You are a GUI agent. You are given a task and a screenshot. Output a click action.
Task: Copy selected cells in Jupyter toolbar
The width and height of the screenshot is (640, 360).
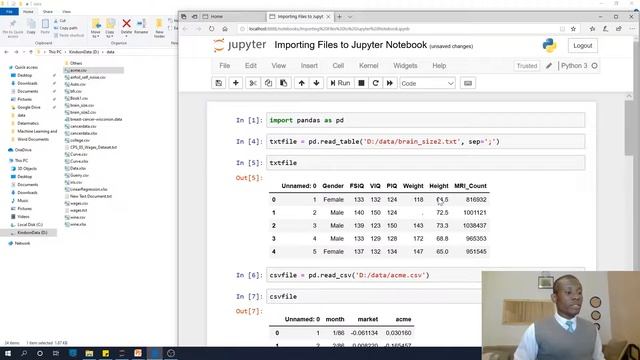(268, 83)
